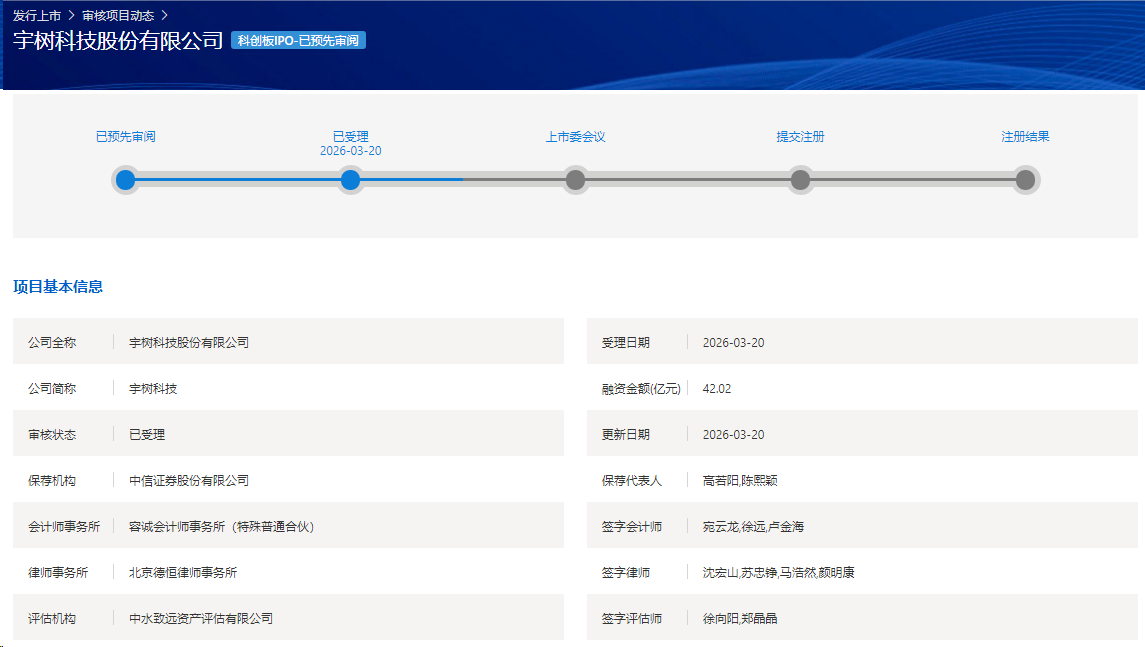
Task: Click the 发行上市 breadcrumb link
Action: pyautogui.click(x=37, y=16)
